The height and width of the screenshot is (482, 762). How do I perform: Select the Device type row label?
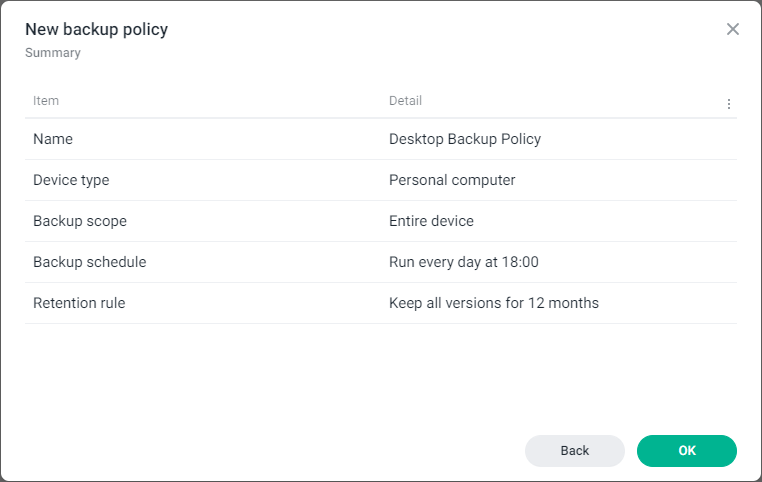(x=71, y=180)
